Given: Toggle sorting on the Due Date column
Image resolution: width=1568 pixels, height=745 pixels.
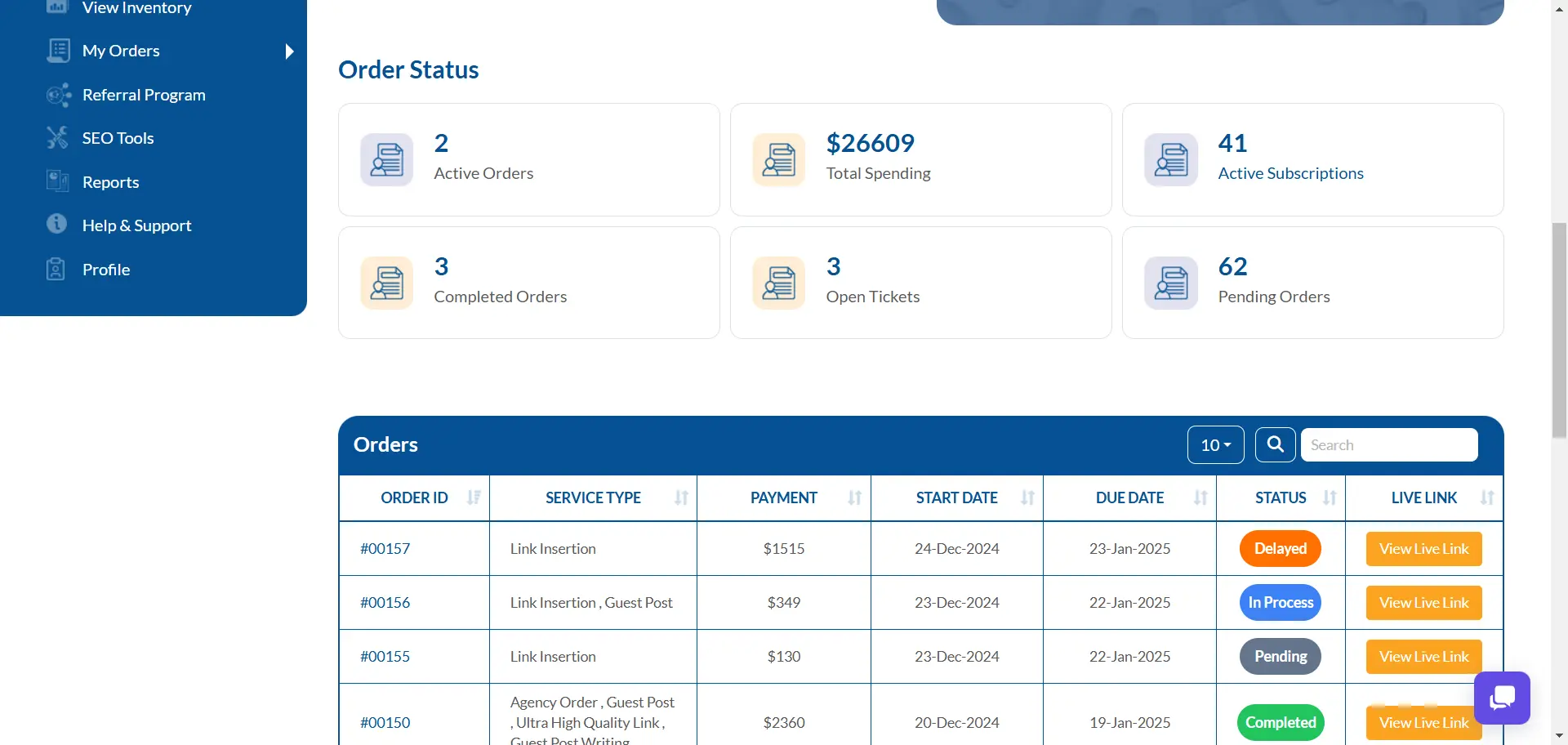Looking at the screenshot, I should click(x=1200, y=497).
